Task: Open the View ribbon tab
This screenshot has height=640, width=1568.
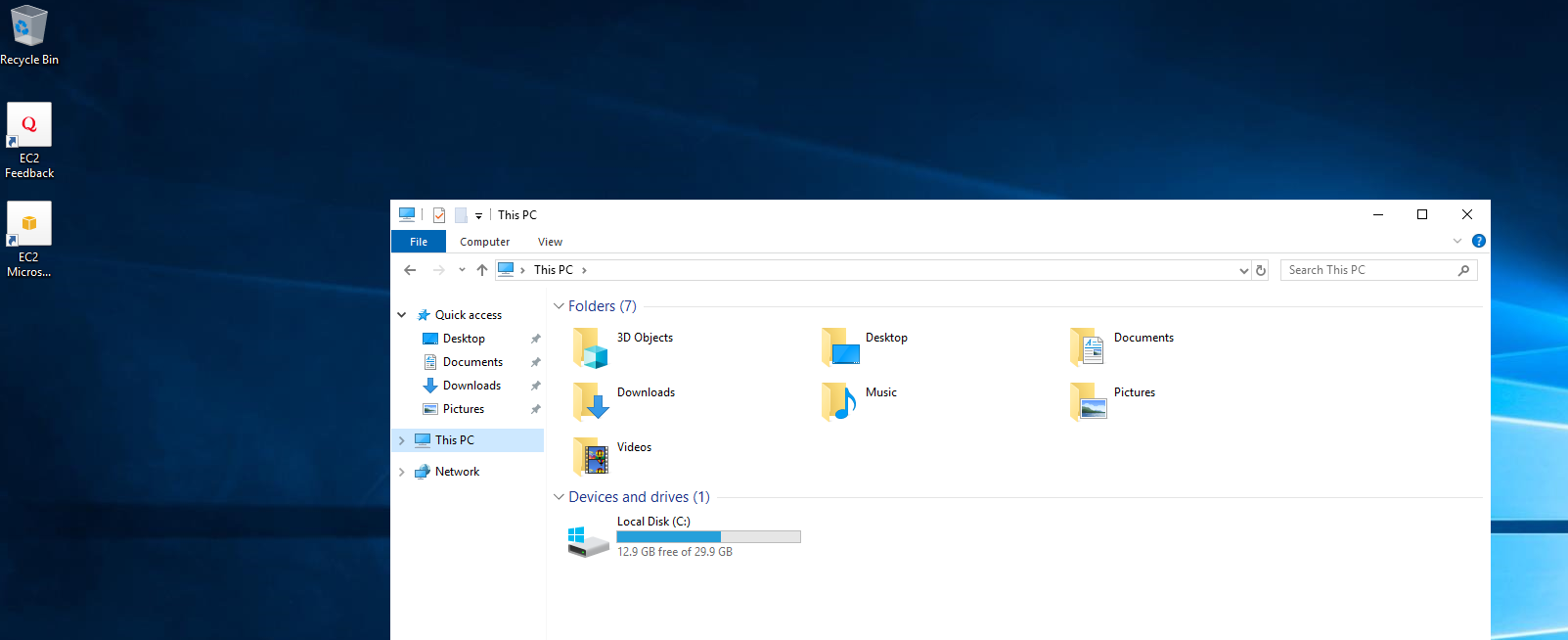Action: tap(550, 242)
